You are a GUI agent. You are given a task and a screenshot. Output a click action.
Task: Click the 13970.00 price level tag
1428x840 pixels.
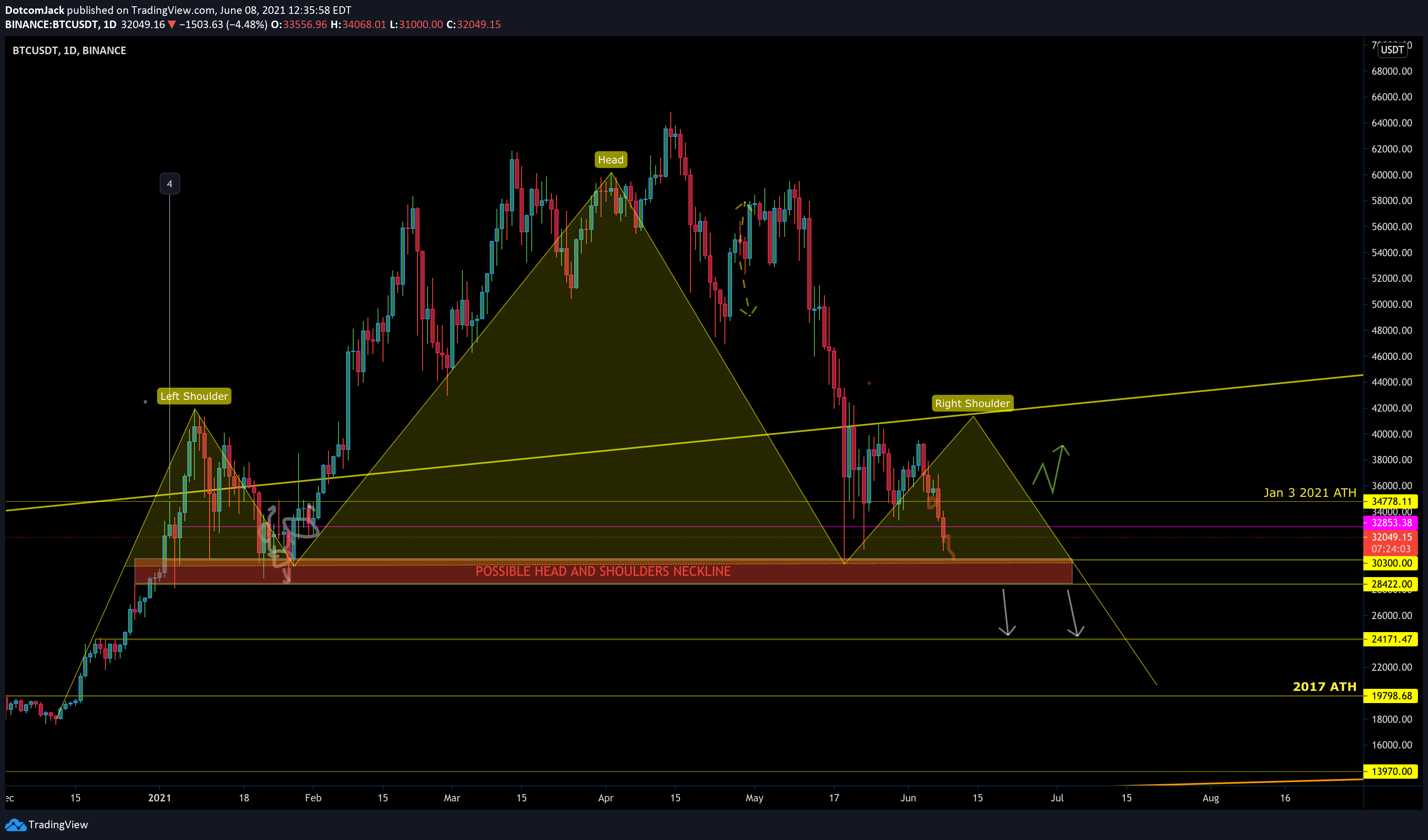pyautogui.click(x=1391, y=772)
